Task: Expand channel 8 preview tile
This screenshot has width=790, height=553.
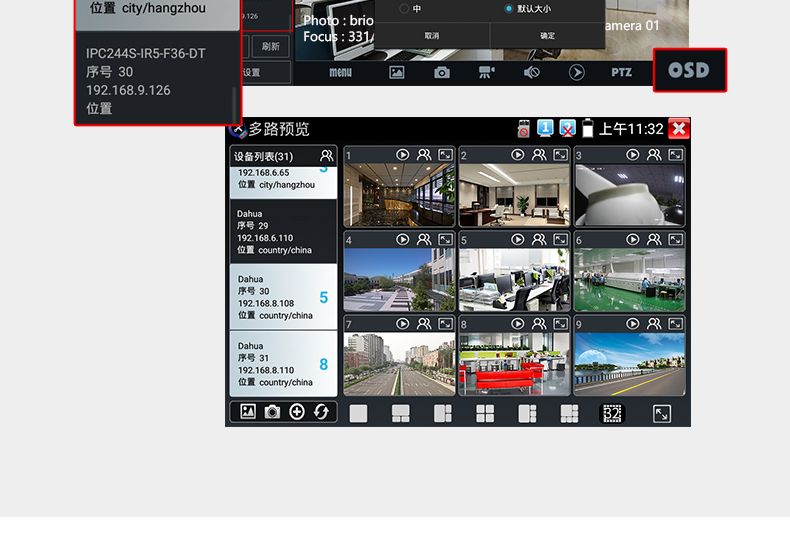Action: 560,323
